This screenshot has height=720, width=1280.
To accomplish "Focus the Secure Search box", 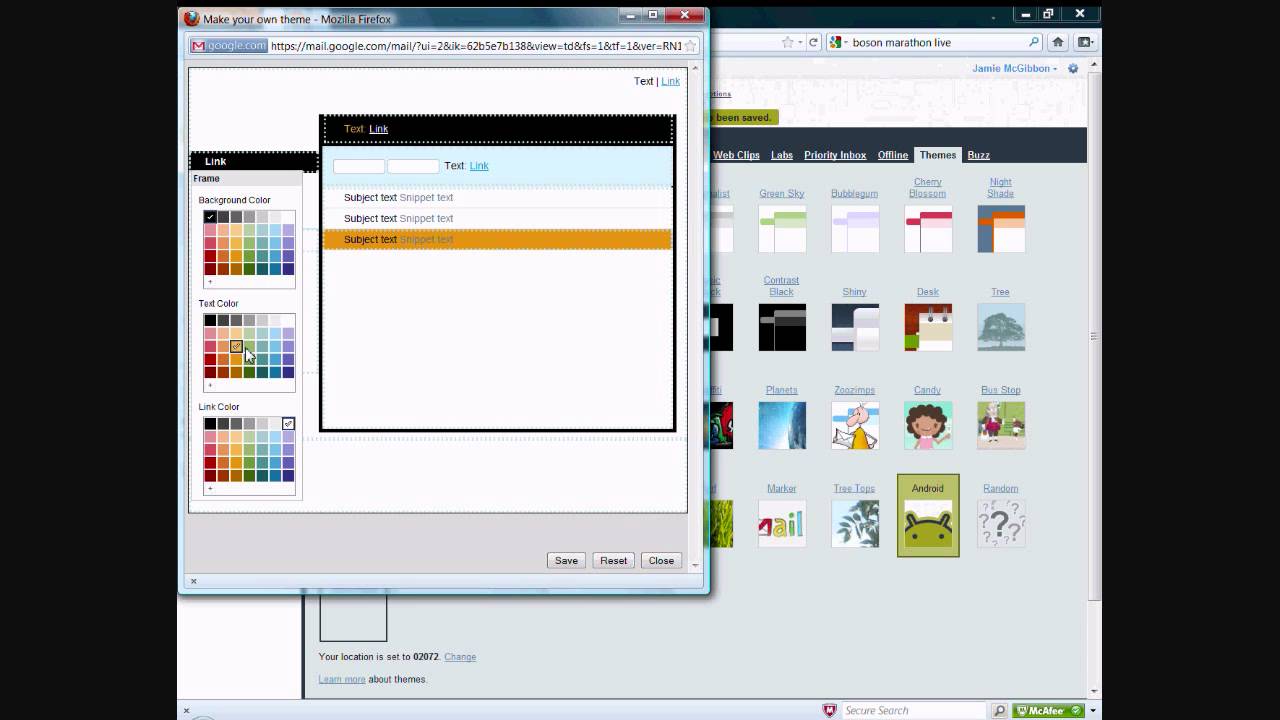I will tap(914, 710).
